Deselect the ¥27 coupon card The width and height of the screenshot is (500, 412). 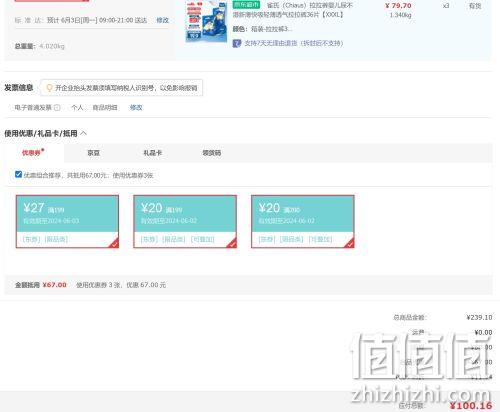(67, 222)
